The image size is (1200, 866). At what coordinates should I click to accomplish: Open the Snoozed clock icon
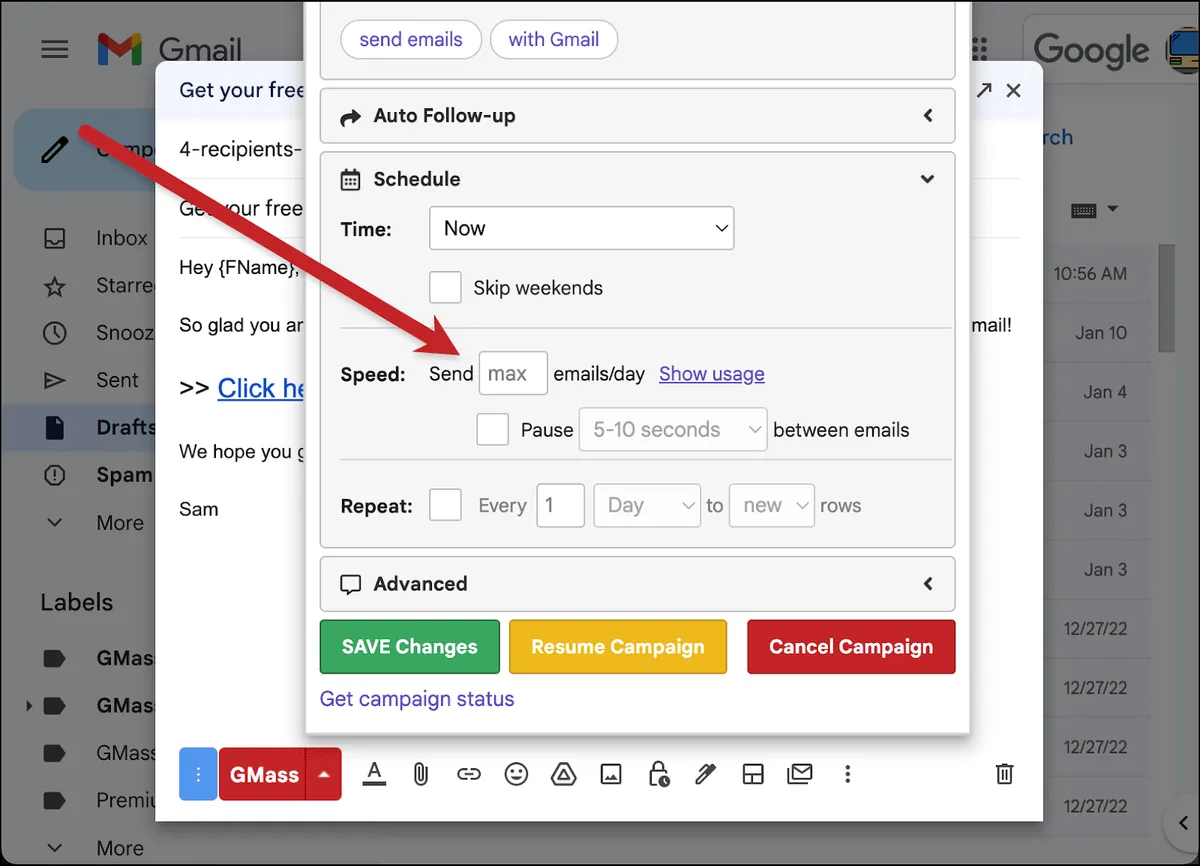[55, 333]
